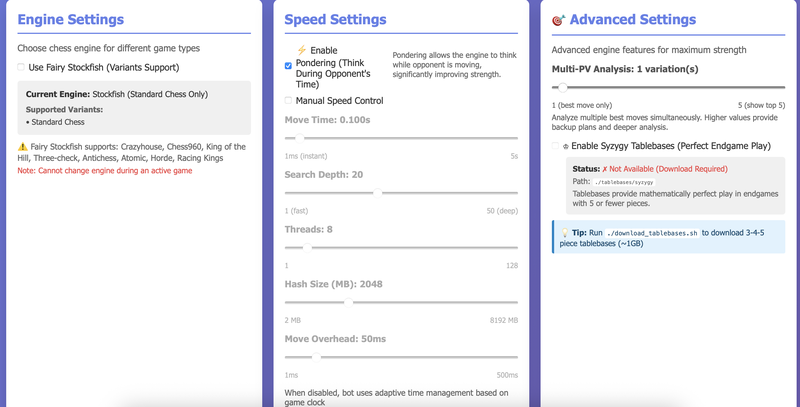Click the Move Overhead slider

point(401,356)
